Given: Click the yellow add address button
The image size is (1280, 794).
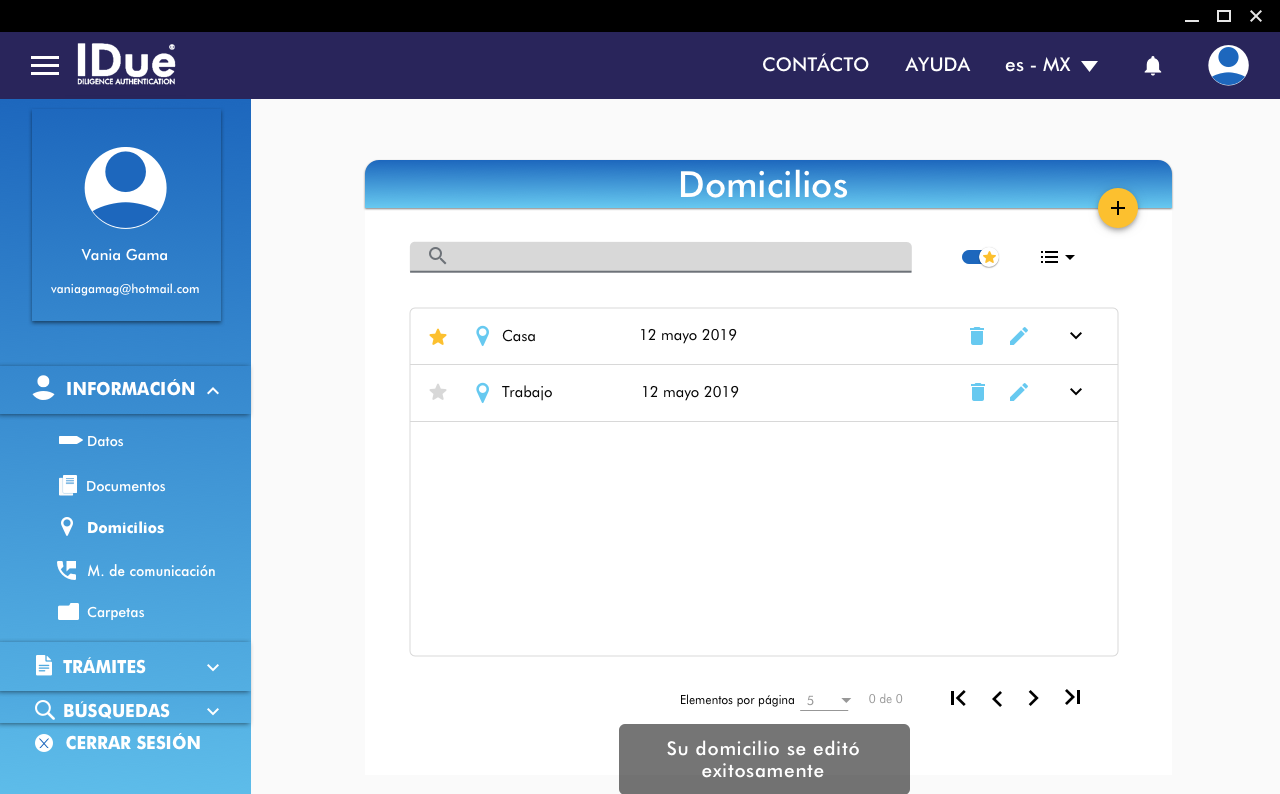Looking at the screenshot, I should [1117, 208].
